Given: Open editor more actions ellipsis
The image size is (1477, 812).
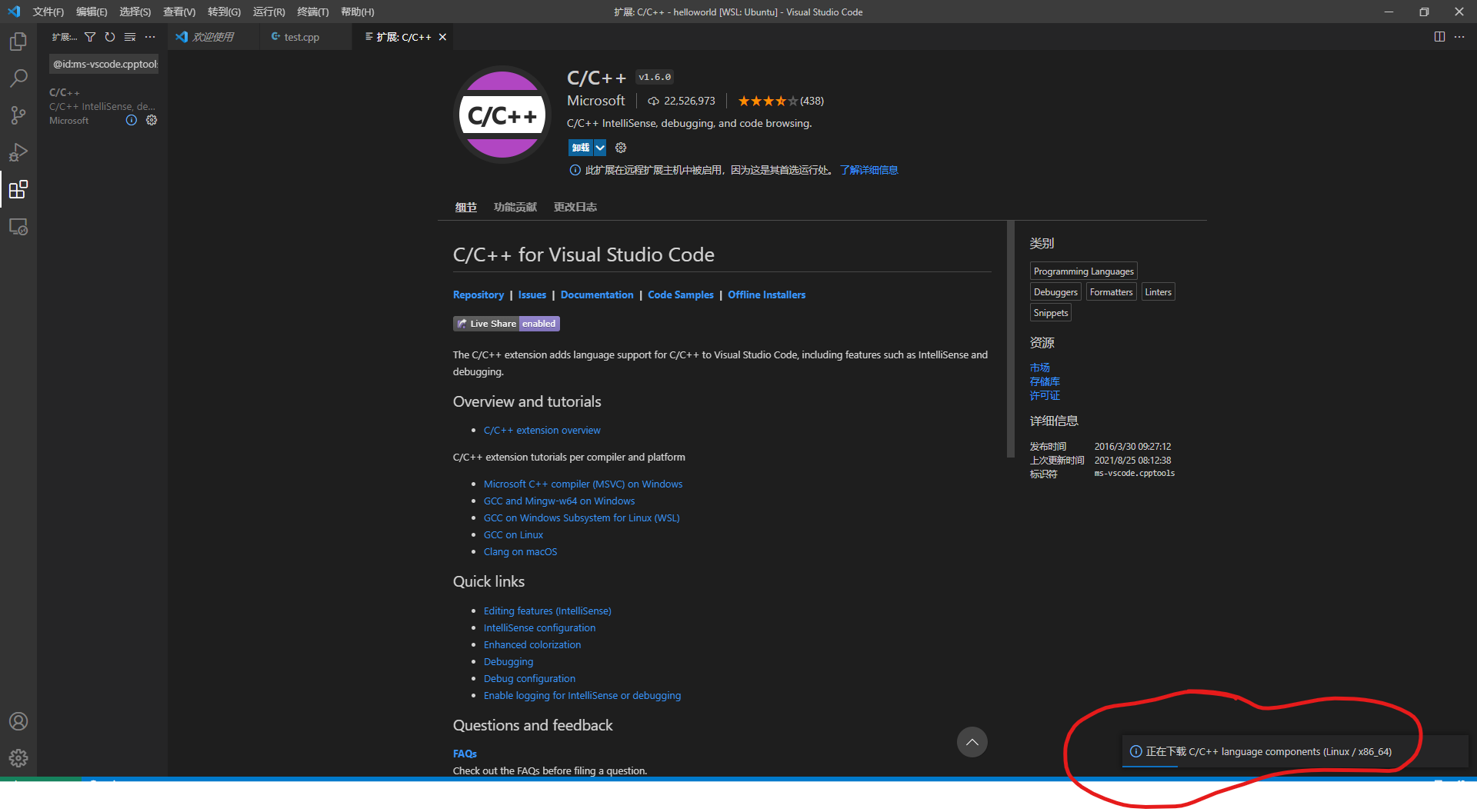Looking at the screenshot, I should 1459,37.
